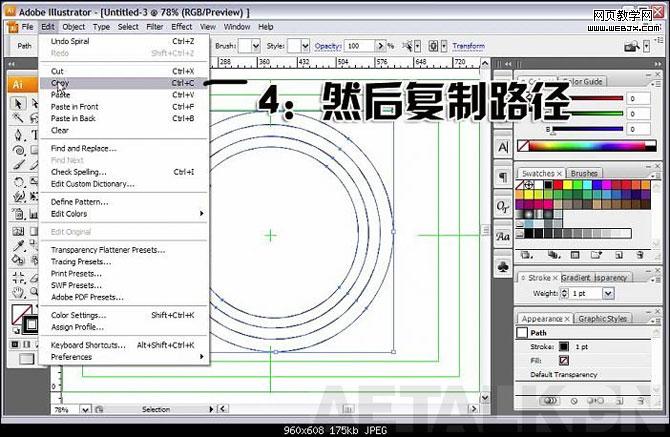Switch to the Brushes tab
The width and height of the screenshot is (670, 437).
584,173
